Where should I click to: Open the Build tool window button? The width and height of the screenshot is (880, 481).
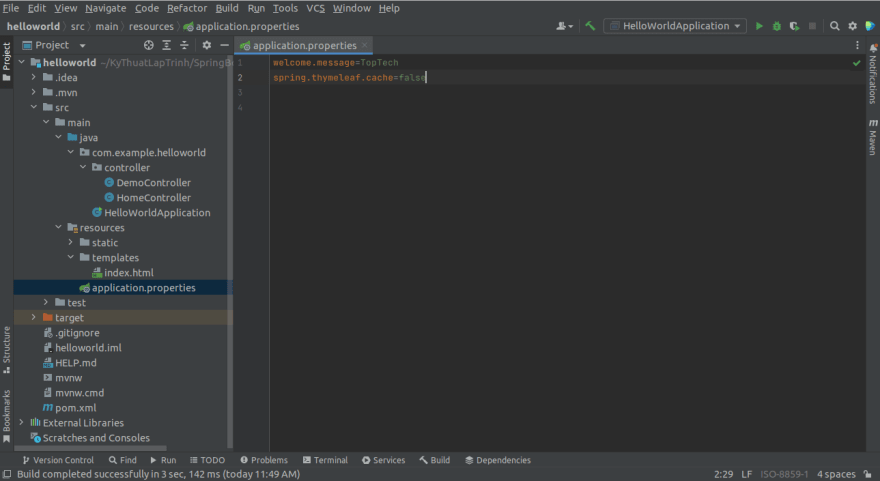(x=434, y=460)
